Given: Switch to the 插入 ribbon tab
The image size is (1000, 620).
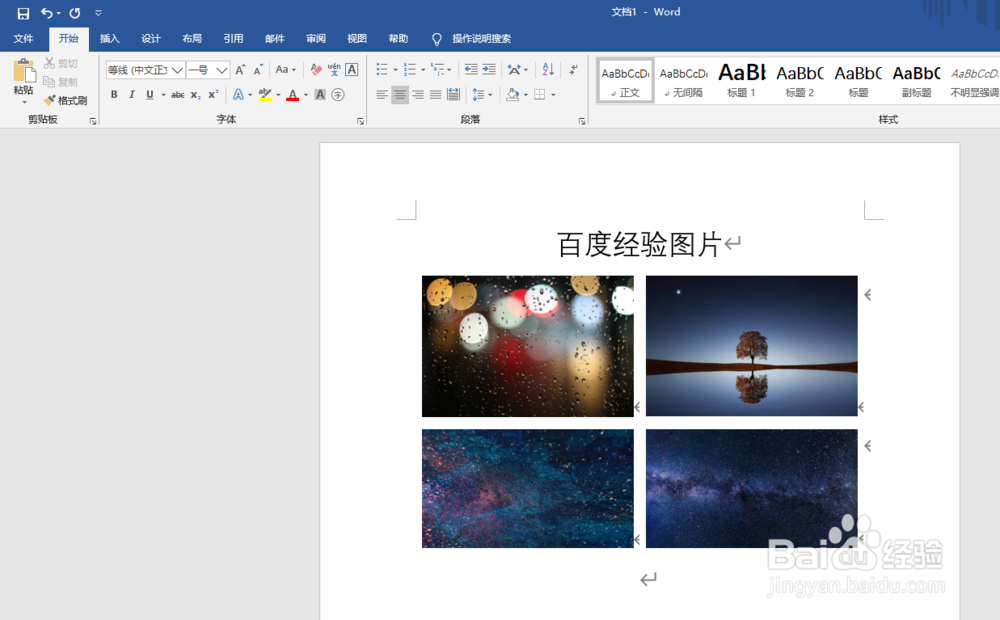Looking at the screenshot, I should pos(109,38).
